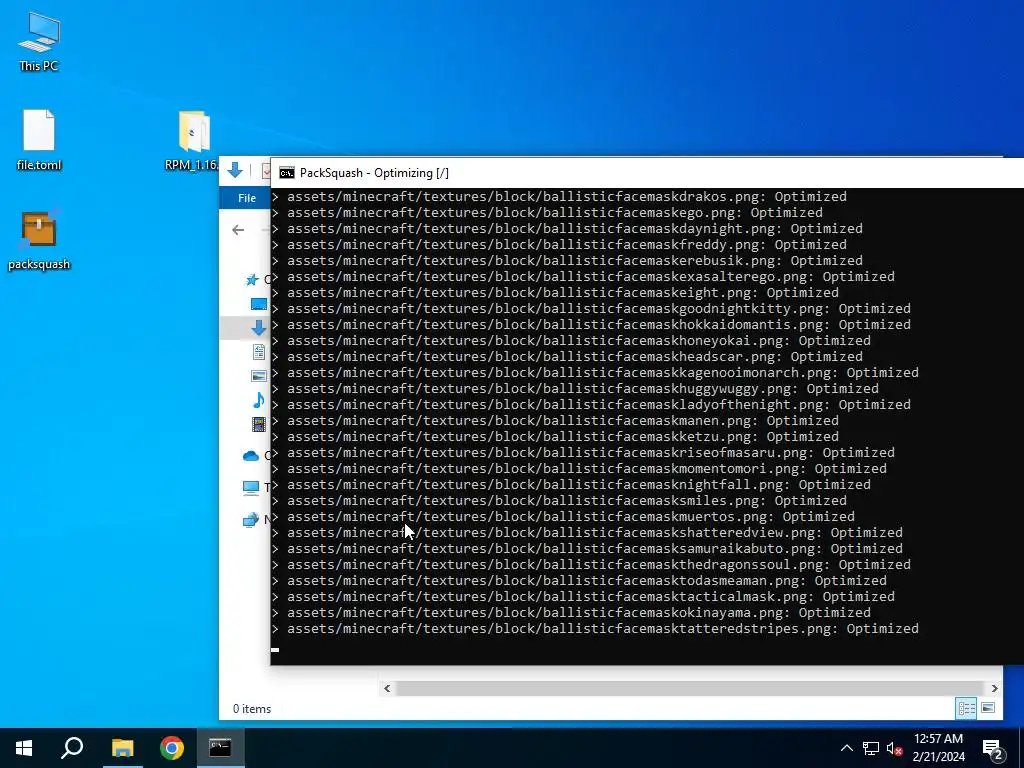Click the muted volume tray icon
The image size is (1024, 768).
pyautogui.click(x=894, y=748)
